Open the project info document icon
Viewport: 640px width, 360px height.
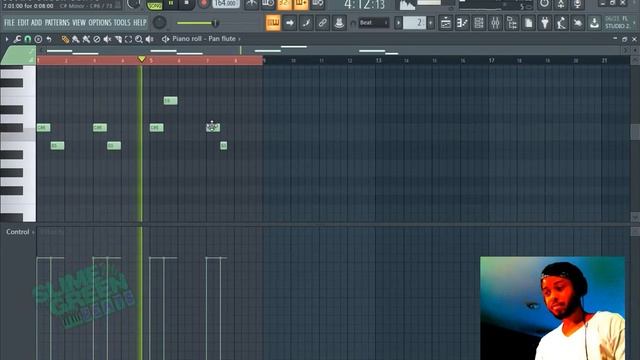[528, 23]
